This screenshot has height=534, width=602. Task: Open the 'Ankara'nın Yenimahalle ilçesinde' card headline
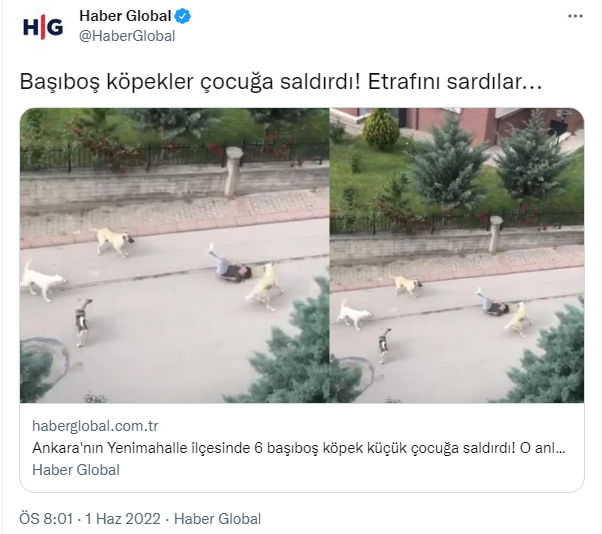298,448
